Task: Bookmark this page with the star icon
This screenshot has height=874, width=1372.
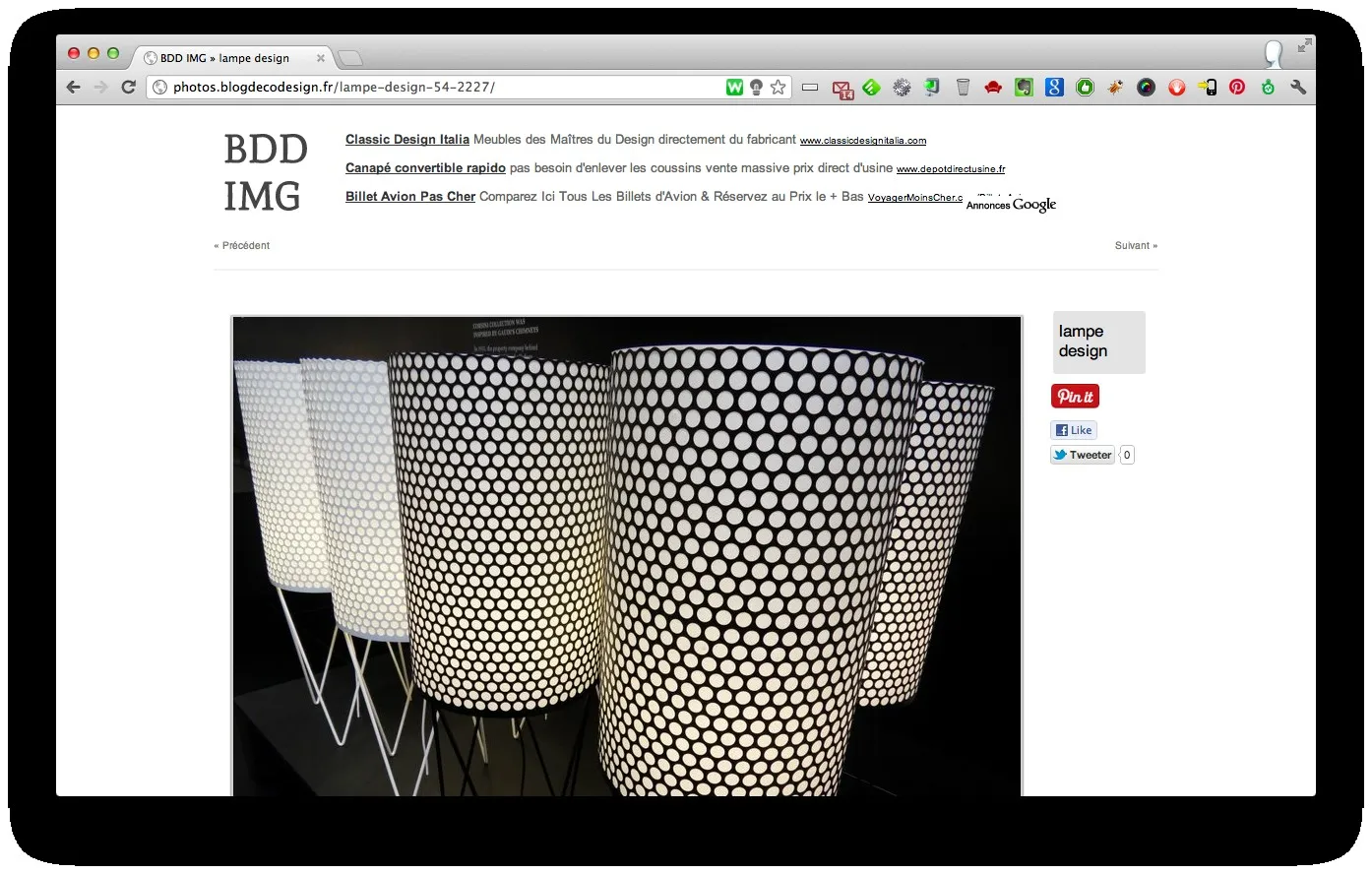Action: click(x=779, y=88)
